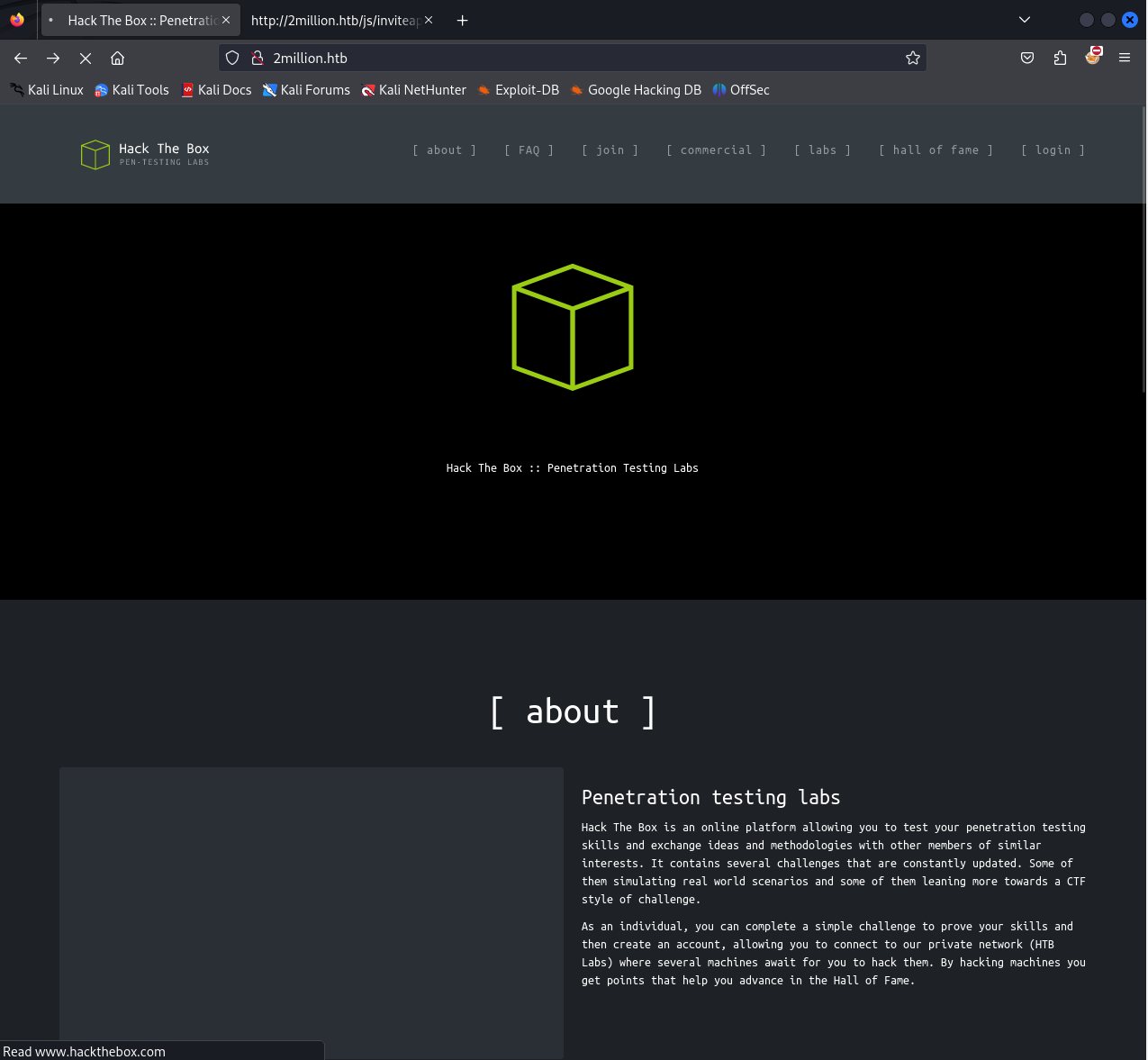Open Kali Tools bookmark
The image size is (1148, 1060).
tap(131, 90)
